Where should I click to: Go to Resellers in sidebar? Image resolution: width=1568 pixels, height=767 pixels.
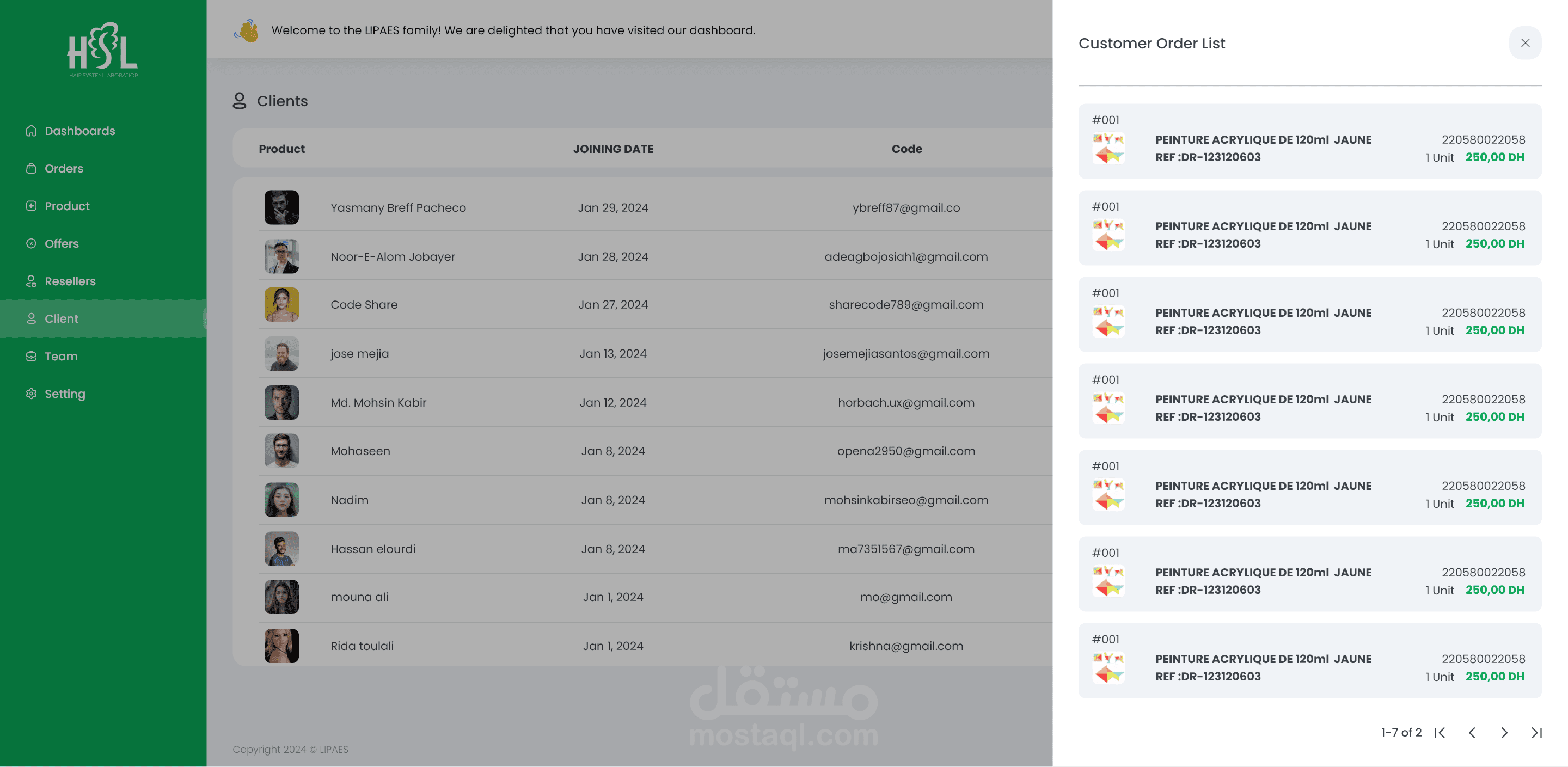[x=70, y=281]
